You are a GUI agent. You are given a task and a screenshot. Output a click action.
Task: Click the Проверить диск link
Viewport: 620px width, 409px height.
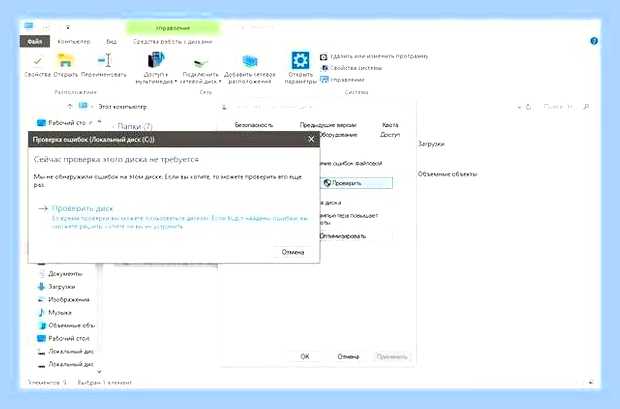[x=82, y=208]
